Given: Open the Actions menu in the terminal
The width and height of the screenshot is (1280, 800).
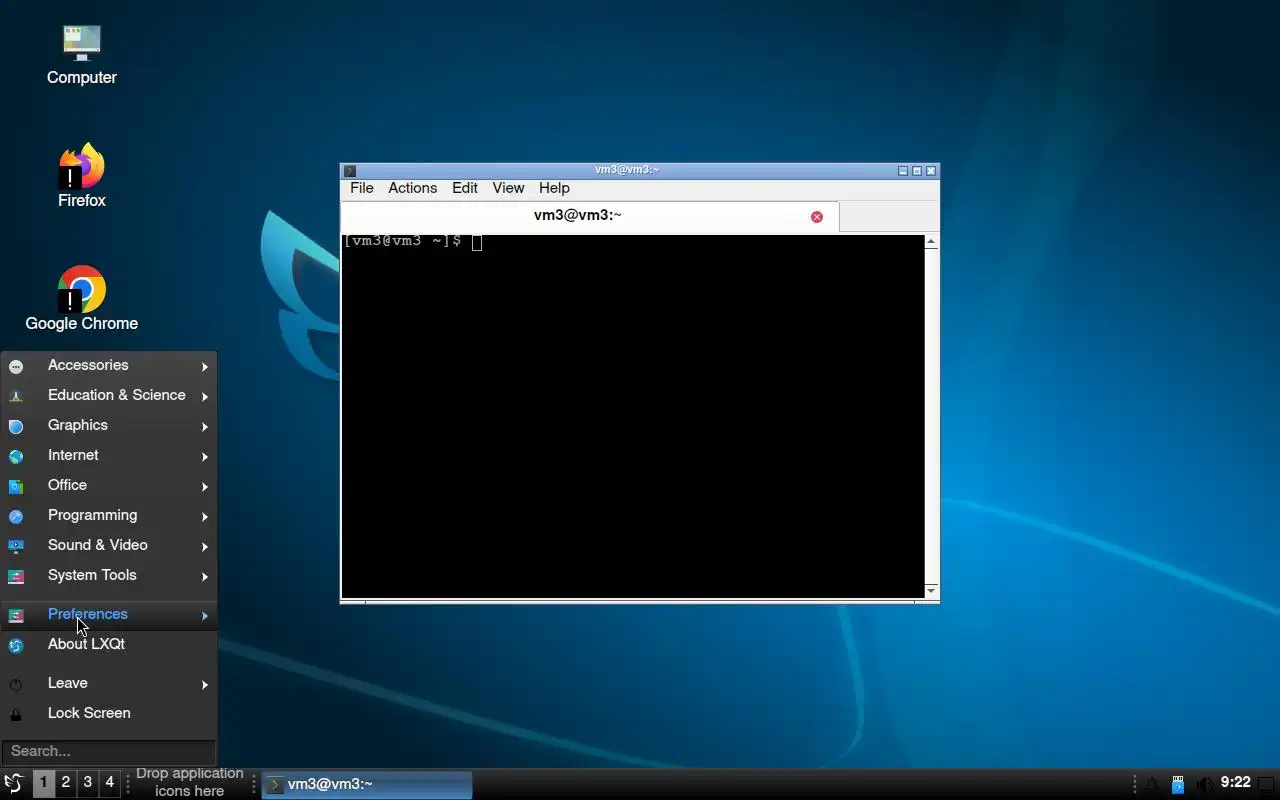Looking at the screenshot, I should pos(413,188).
